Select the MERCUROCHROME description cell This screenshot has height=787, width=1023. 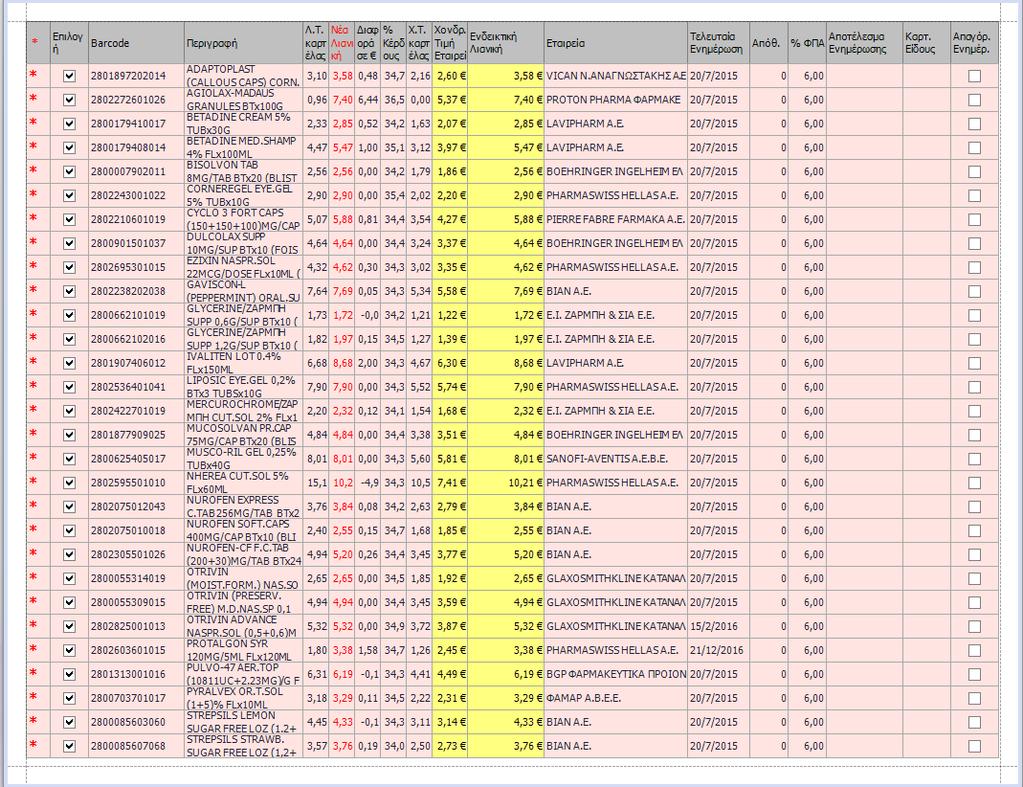pyautogui.click(x=243, y=411)
